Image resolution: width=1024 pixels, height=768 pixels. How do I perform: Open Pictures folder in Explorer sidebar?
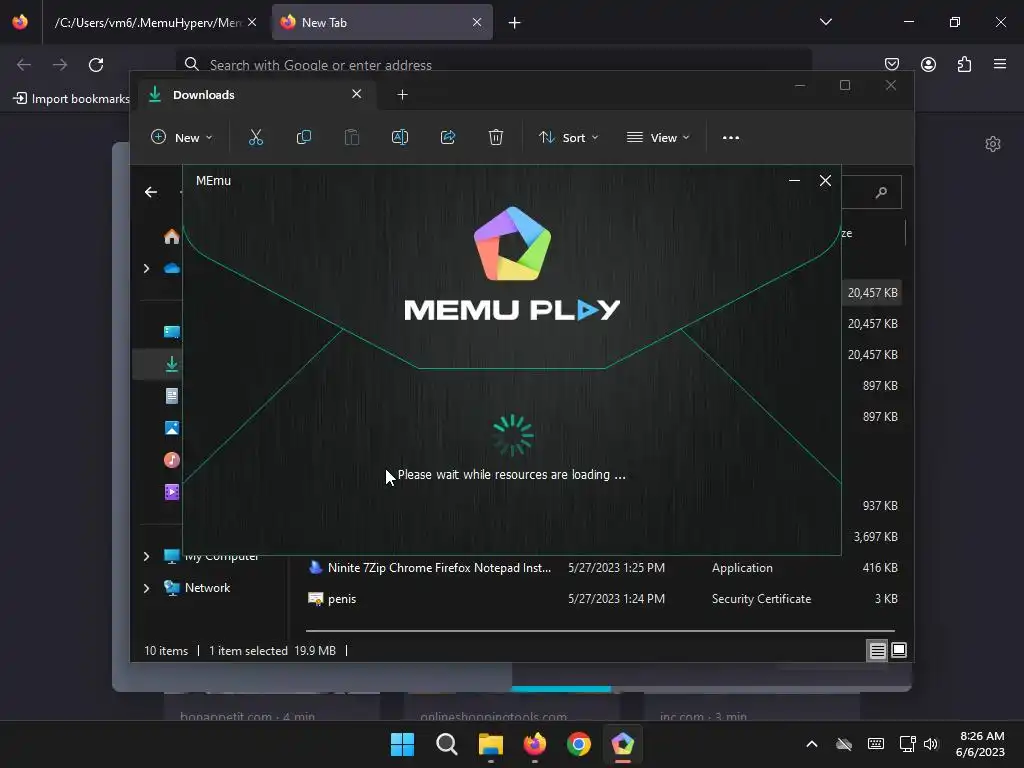[x=172, y=428]
